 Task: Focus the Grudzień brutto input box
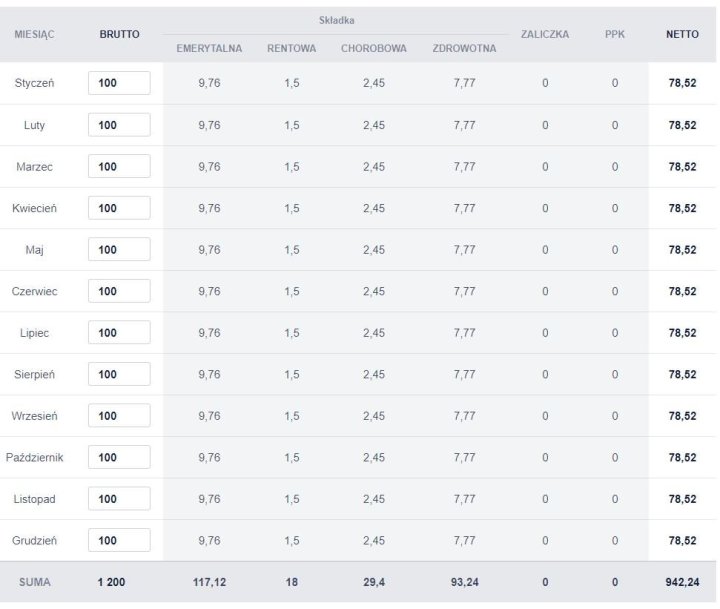click(119, 540)
